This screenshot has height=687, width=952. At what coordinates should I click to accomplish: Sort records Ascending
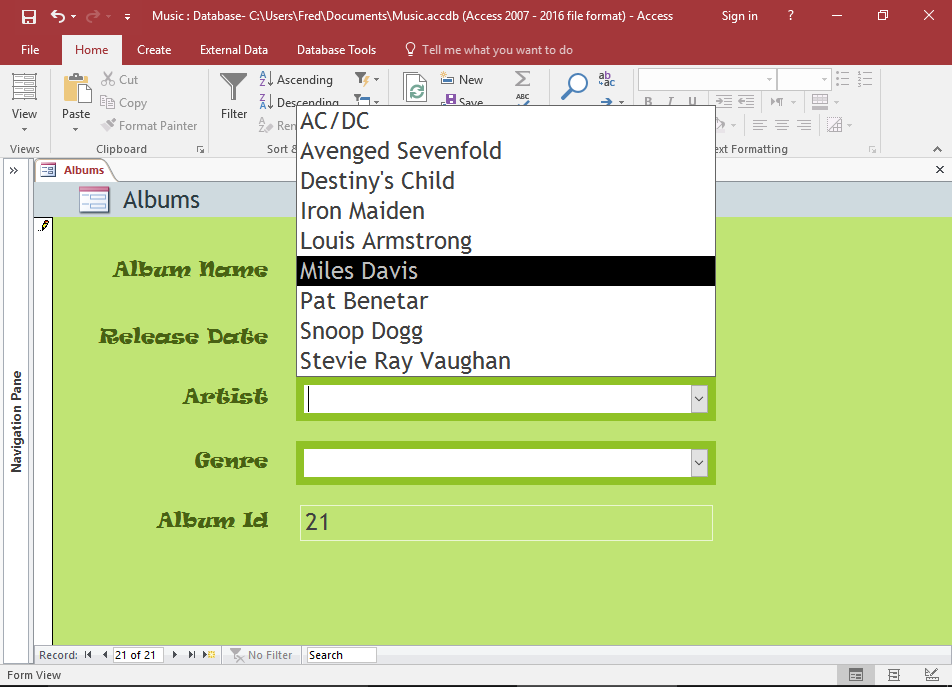pyautogui.click(x=296, y=80)
